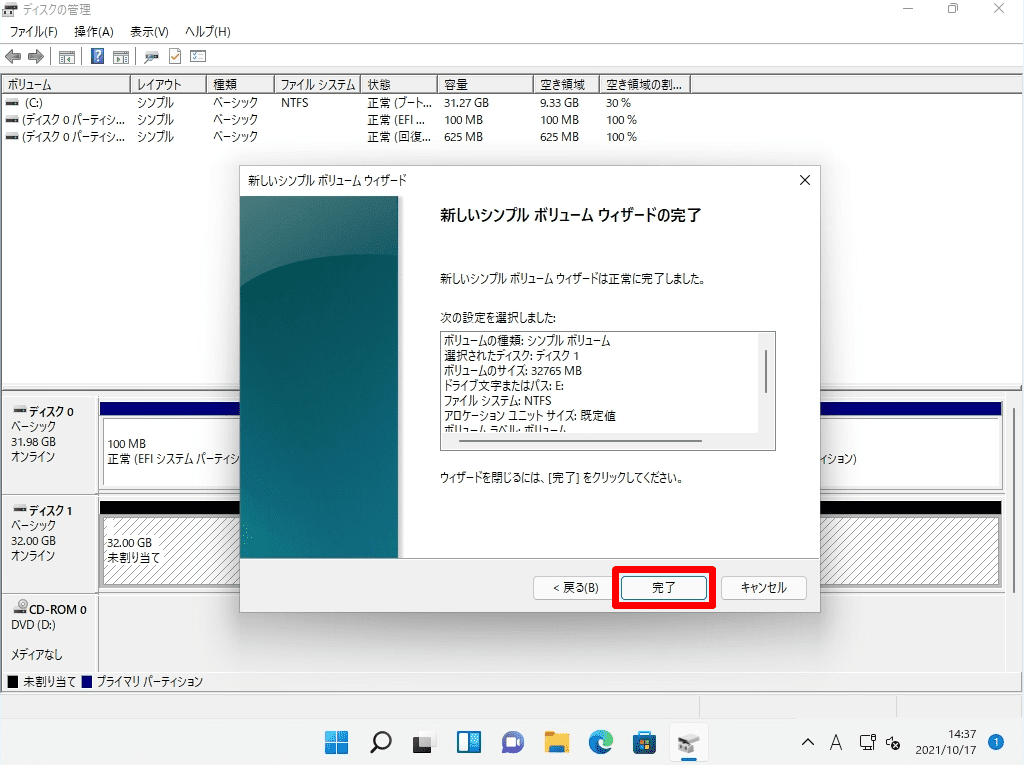Open Help with the blue question mark icon
The width and height of the screenshot is (1024, 765).
(x=97, y=57)
